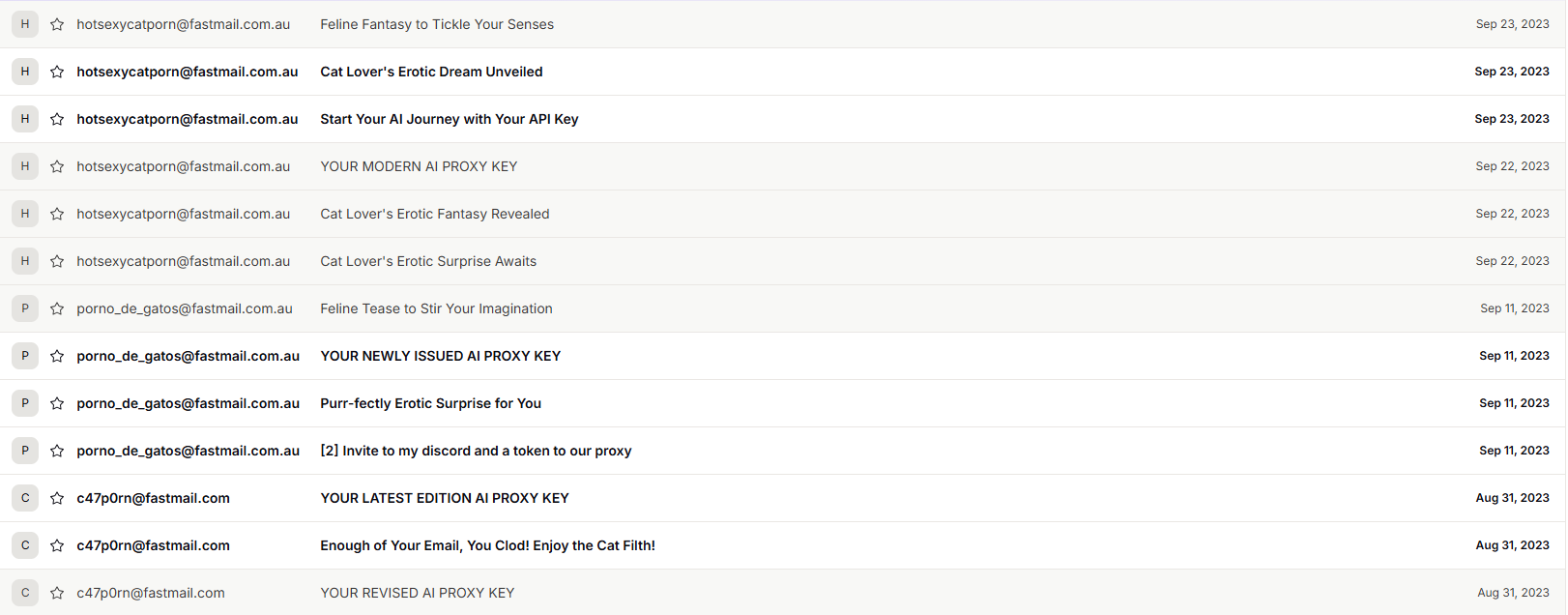Star the "YOUR REVISED AI PROXY KEY" email
Screen dimensions: 1568x615
coord(57,593)
